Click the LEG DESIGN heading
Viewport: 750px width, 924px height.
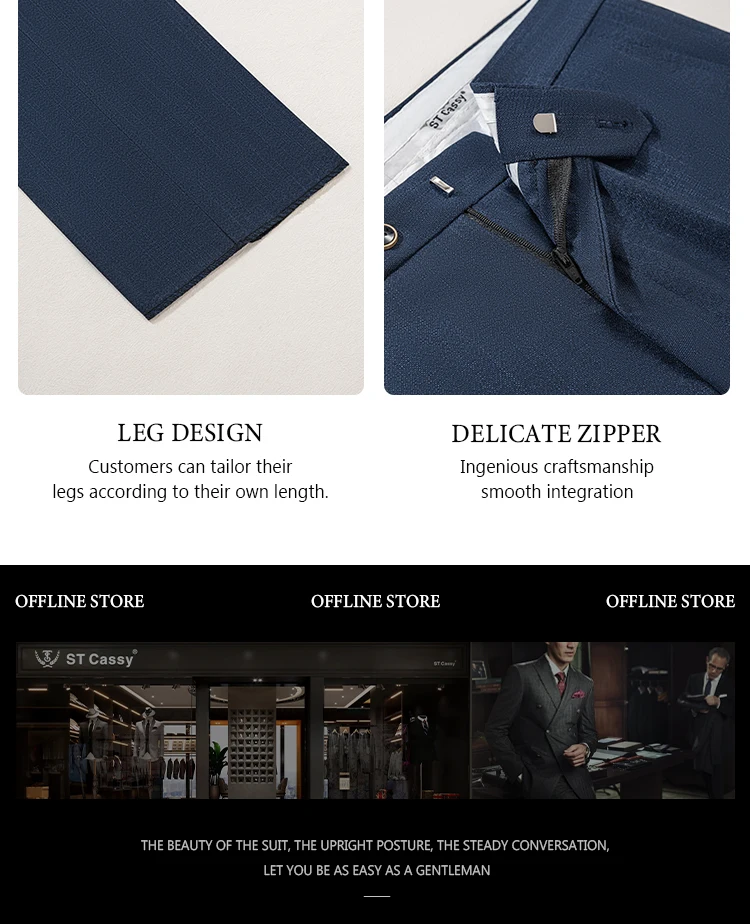pos(190,433)
